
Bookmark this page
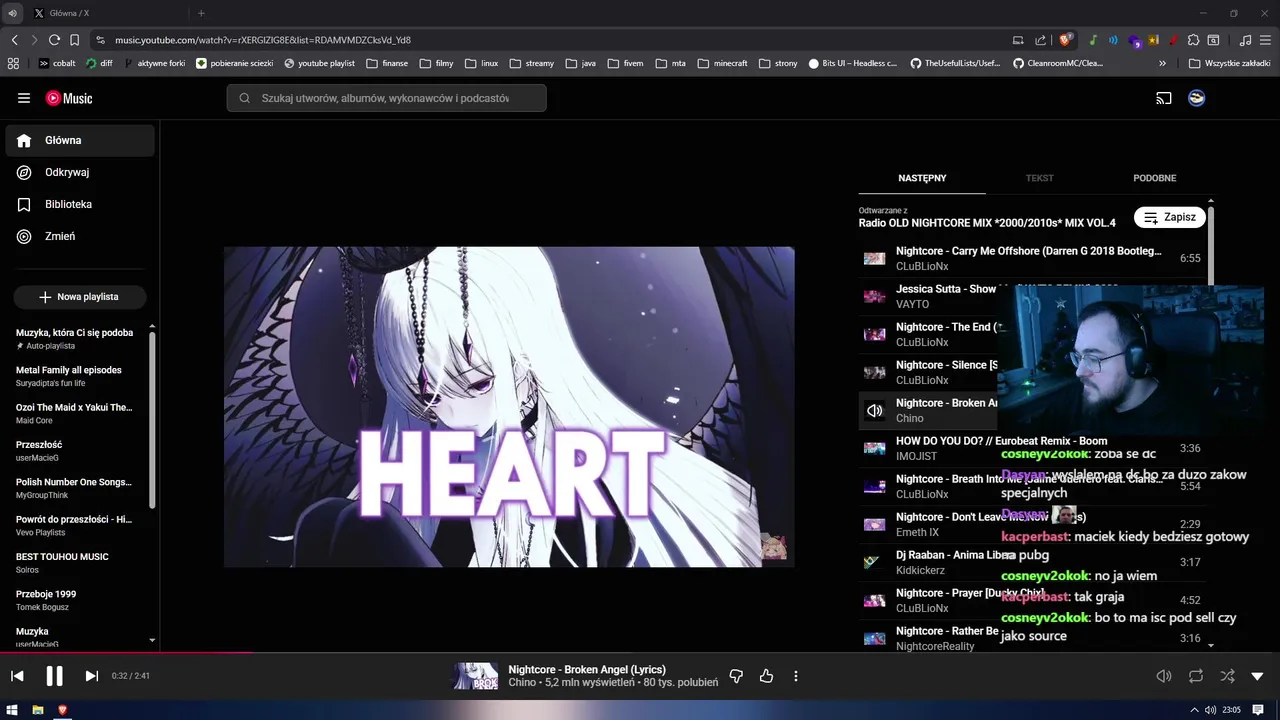coord(74,40)
